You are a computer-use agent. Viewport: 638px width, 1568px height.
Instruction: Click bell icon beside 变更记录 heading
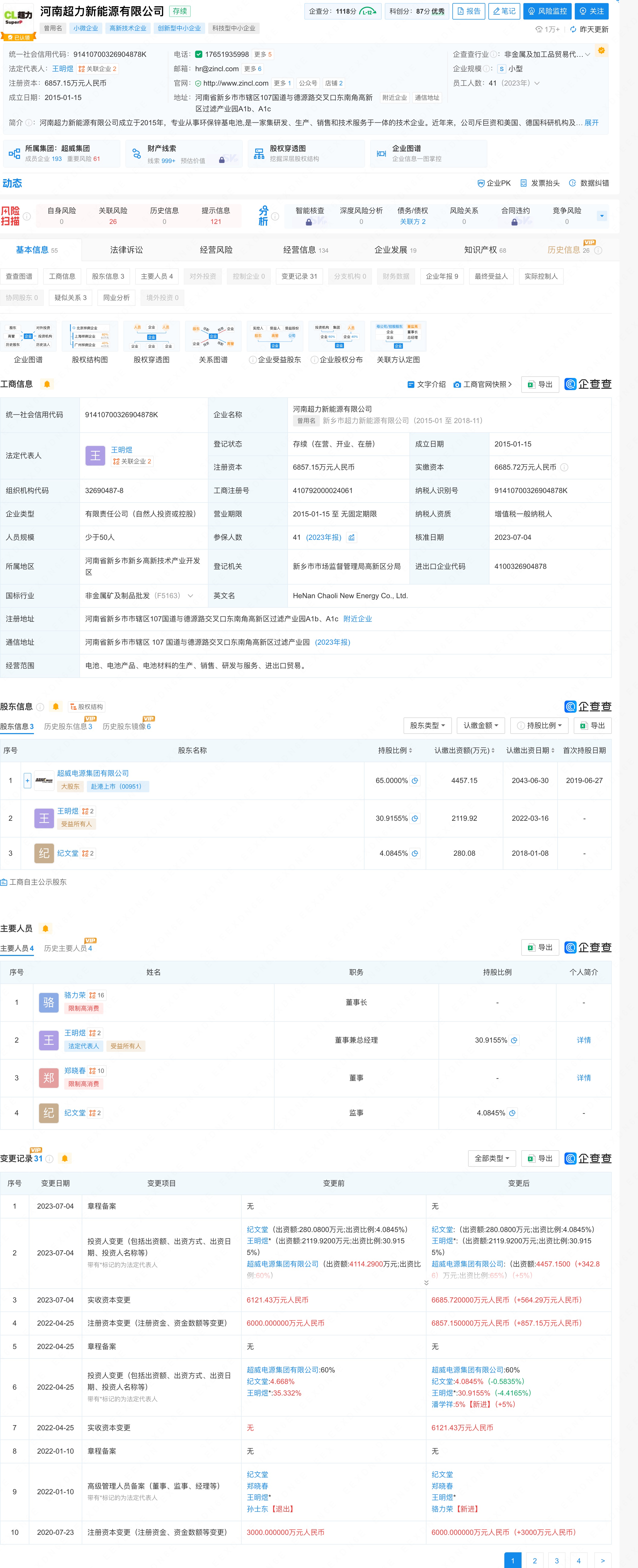coord(65,1158)
